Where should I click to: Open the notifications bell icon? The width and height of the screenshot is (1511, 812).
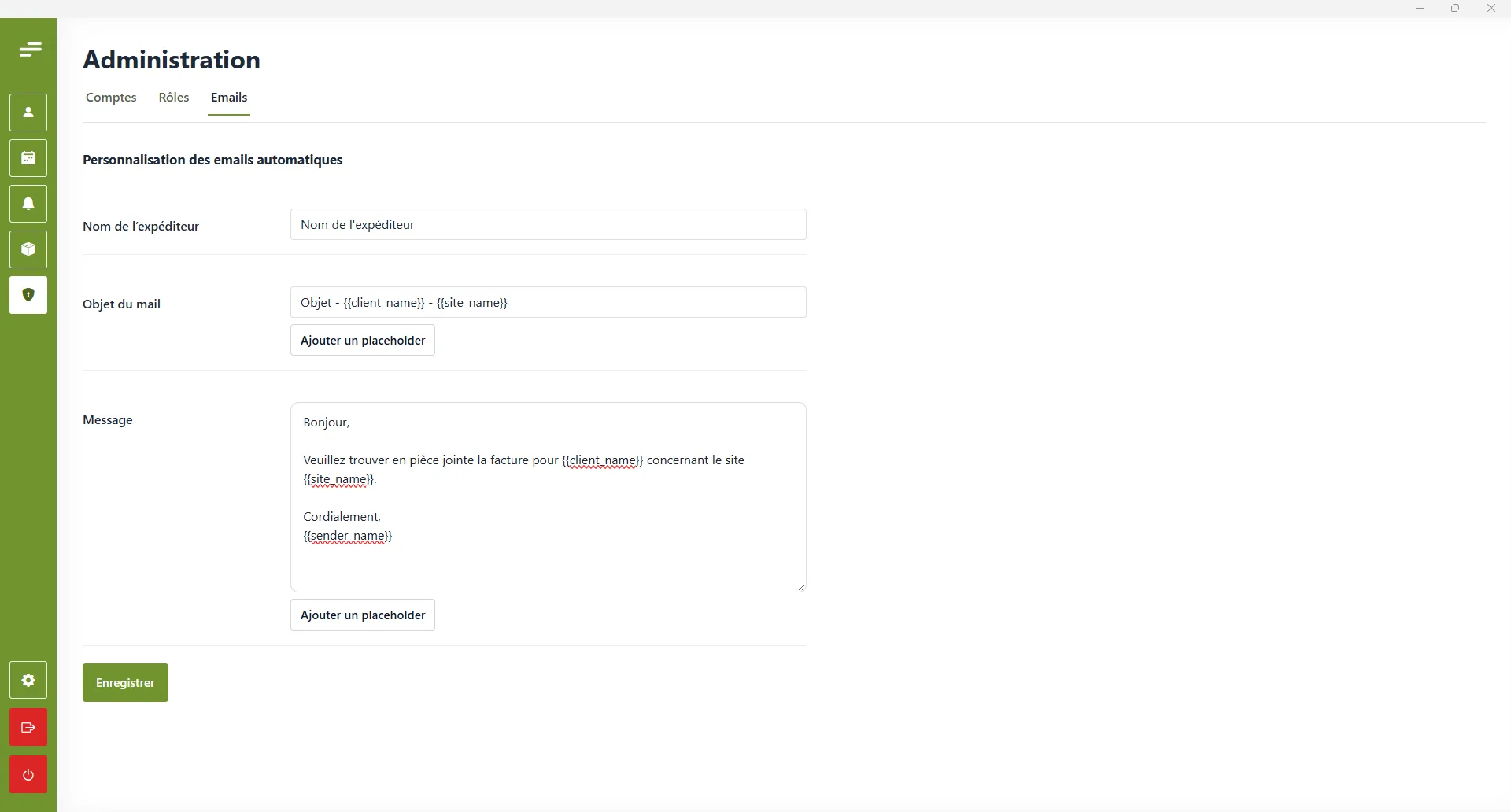click(28, 204)
